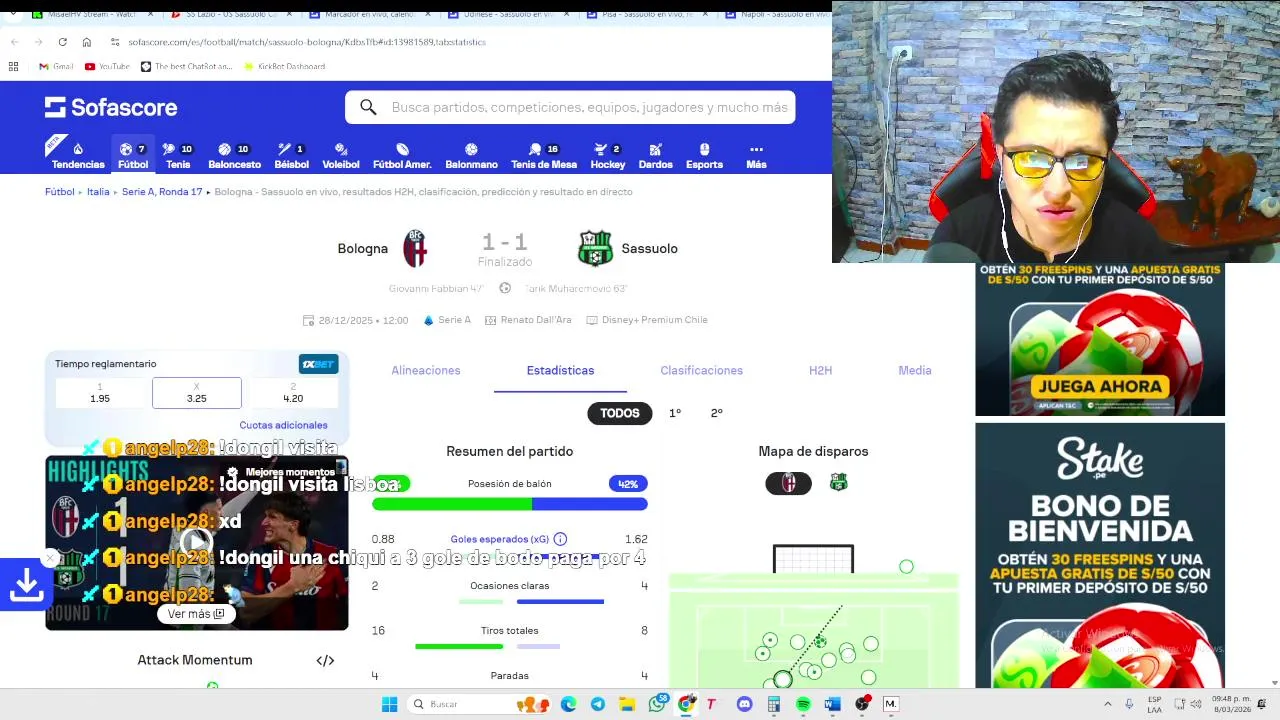Open the Windows Start menu
Image resolution: width=1280 pixels, height=720 pixels.
point(390,704)
